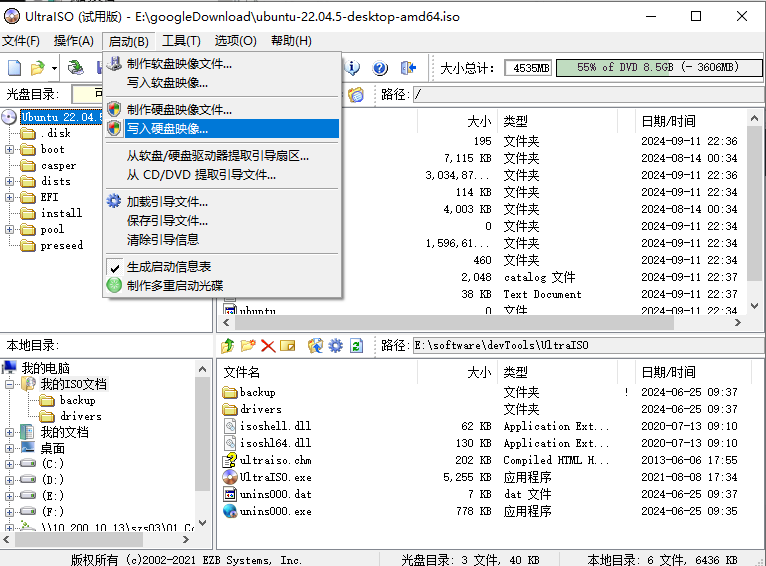The width and height of the screenshot is (766, 566).
Task: Expand the (C:) drive node
Action: [9, 464]
